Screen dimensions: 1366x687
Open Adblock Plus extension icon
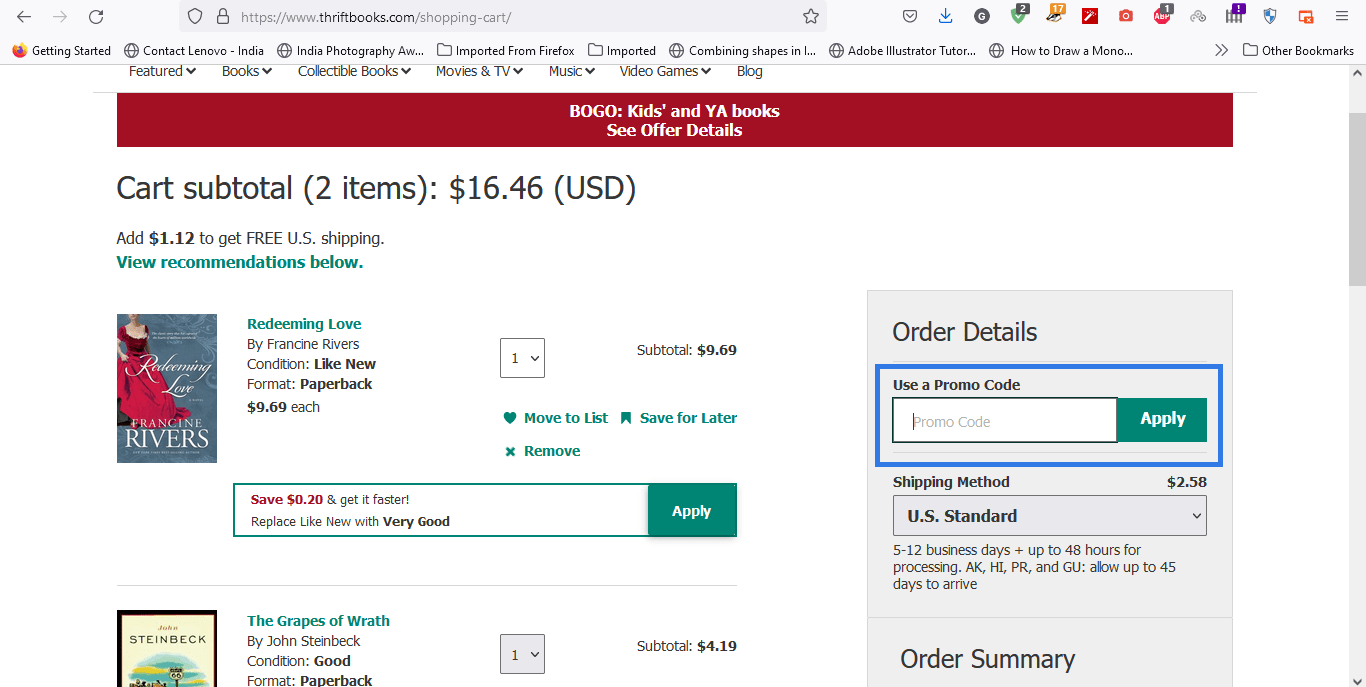click(x=1162, y=15)
